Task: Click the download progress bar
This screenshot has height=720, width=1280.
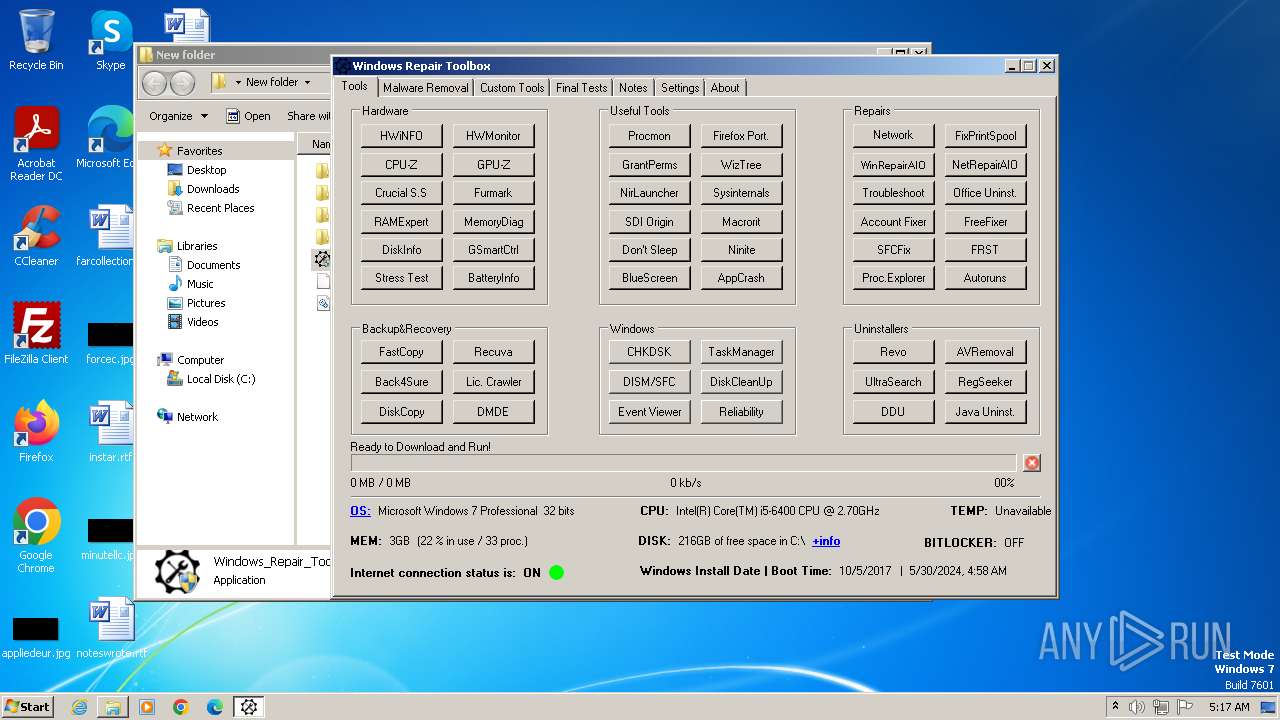Action: [x=683, y=463]
